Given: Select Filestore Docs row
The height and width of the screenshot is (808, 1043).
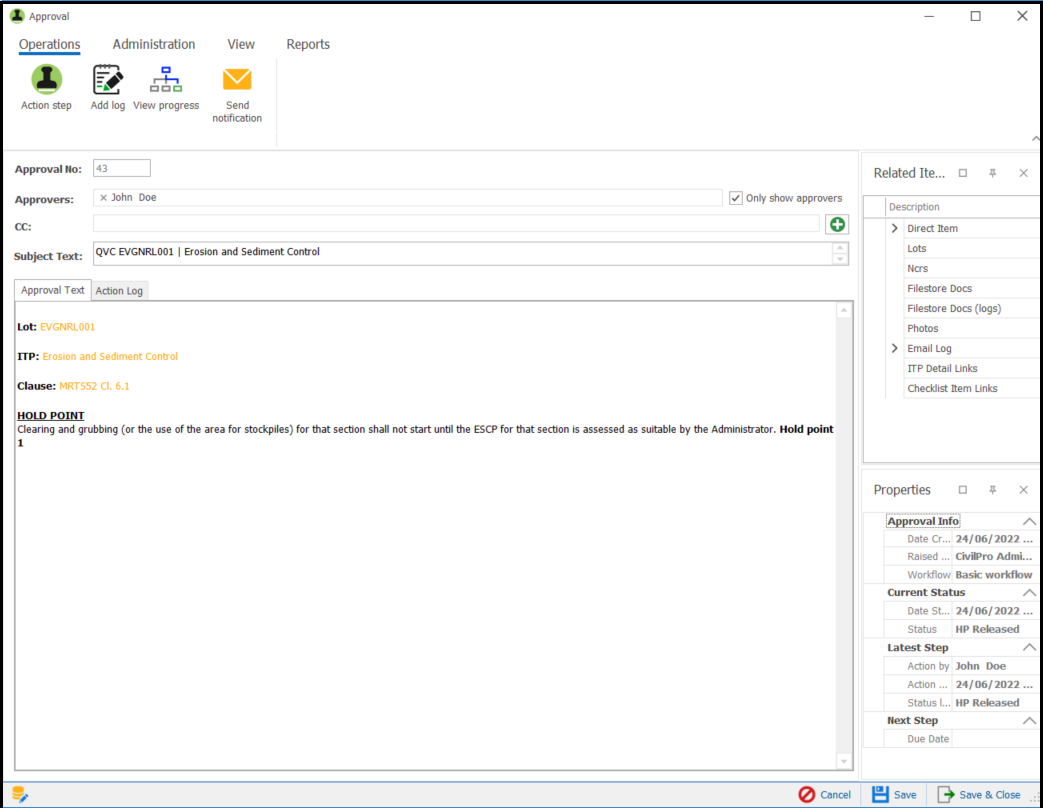Looking at the screenshot, I should click(971, 288).
